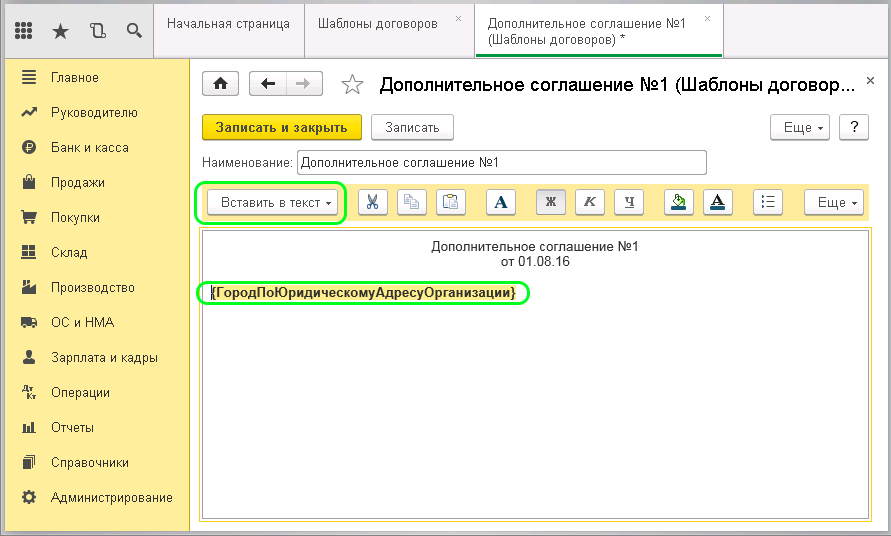Go to the home page button
Screen dimensions: 891x536
click(x=220, y=84)
